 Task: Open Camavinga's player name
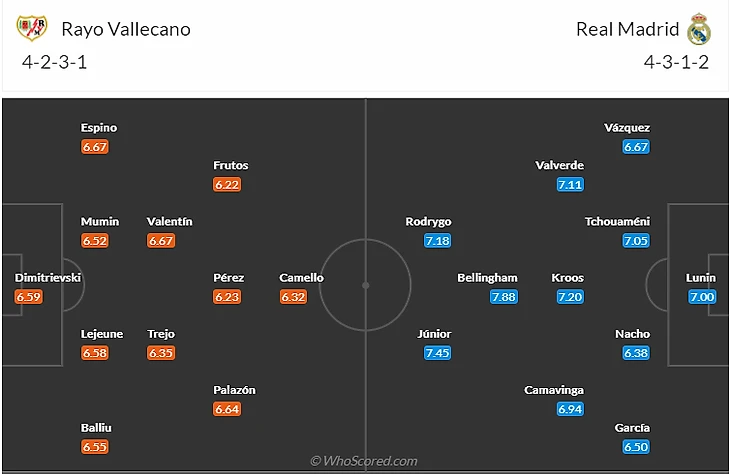click(554, 390)
